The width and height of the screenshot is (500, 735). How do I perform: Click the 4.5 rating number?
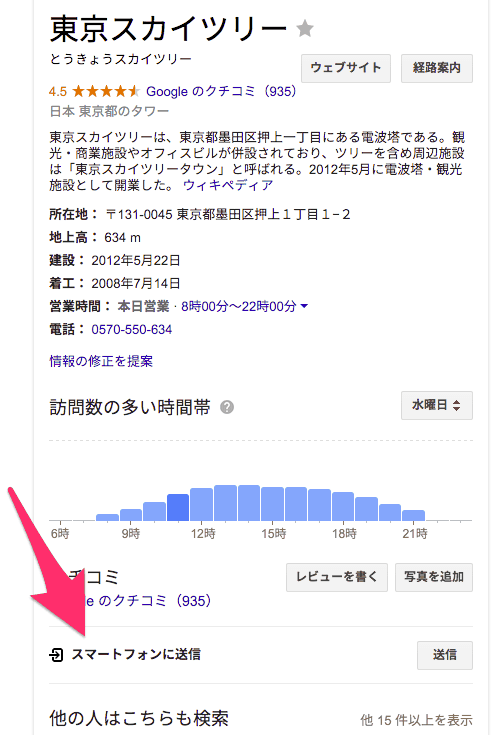click(58, 91)
